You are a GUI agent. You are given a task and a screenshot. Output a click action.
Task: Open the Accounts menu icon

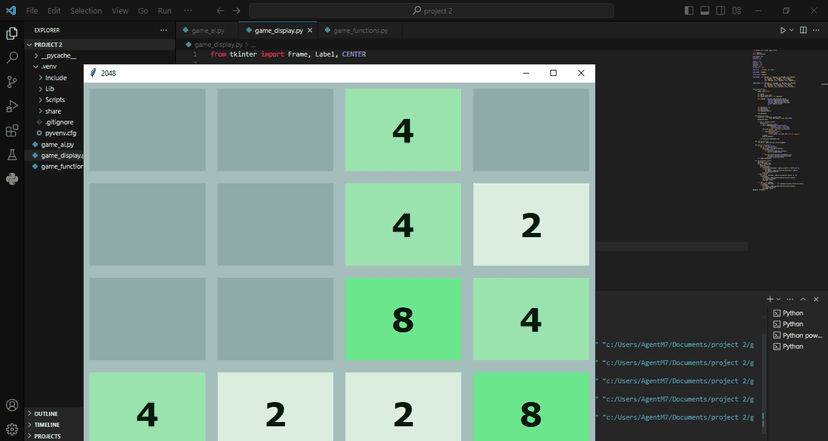coord(12,405)
